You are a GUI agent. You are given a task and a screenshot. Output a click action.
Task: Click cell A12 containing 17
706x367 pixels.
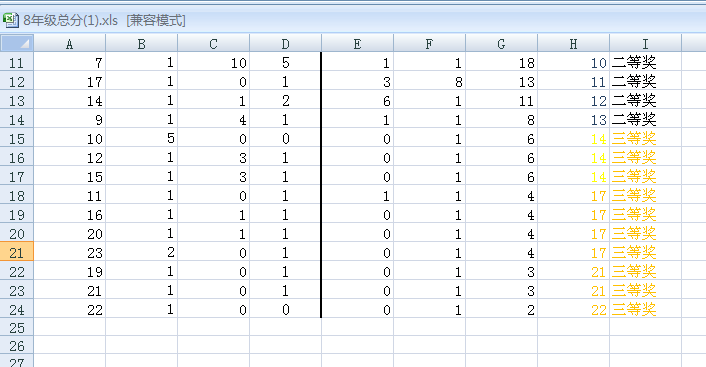point(70,82)
